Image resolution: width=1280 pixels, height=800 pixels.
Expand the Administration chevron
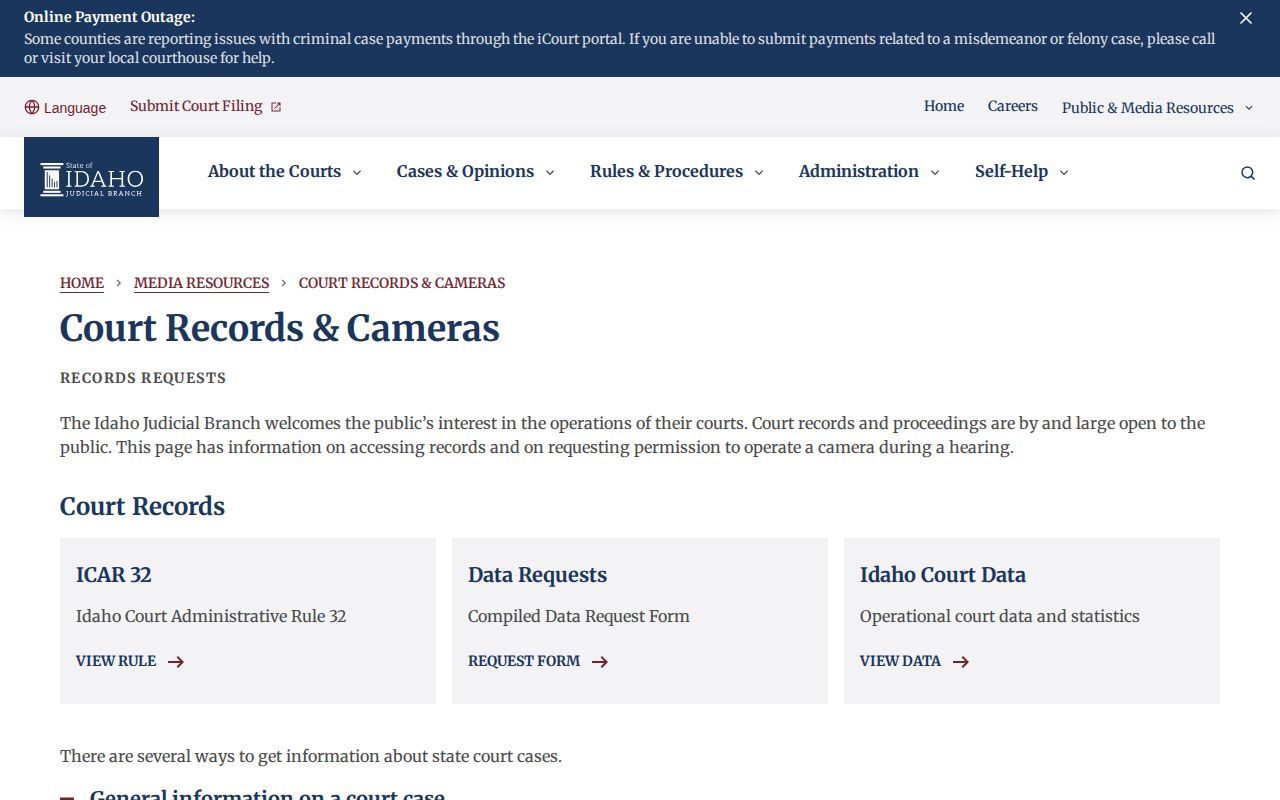935,173
